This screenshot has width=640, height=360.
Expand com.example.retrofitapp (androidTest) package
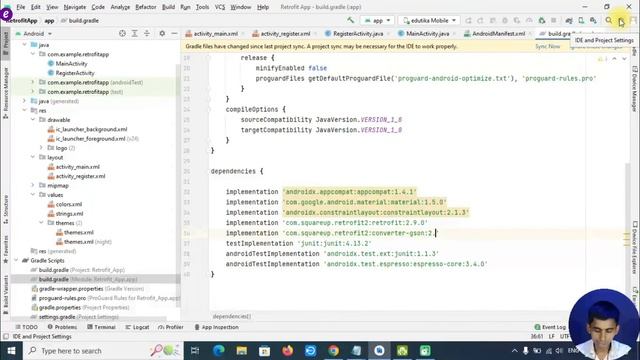point(33,82)
